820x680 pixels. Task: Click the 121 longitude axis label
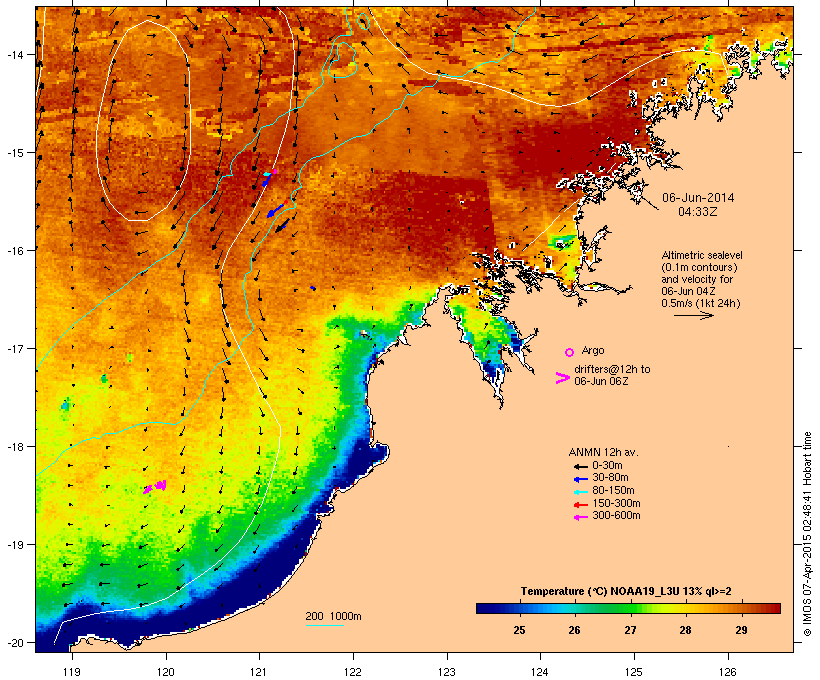click(x=259, y=672)
